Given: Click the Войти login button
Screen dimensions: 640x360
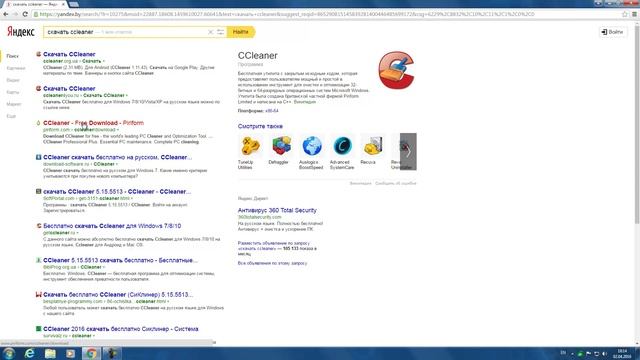Looking at the screenshot, I should tap(613, 32).
